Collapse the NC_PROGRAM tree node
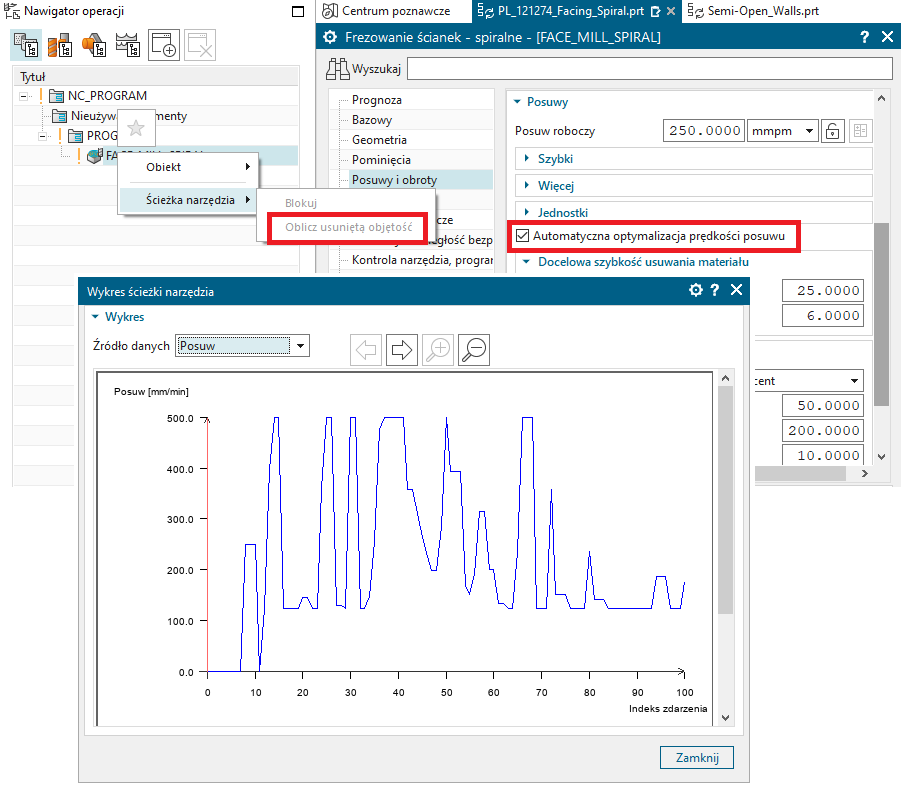The image size is (911, 789). pyautogui.click(x=23, y=96)
